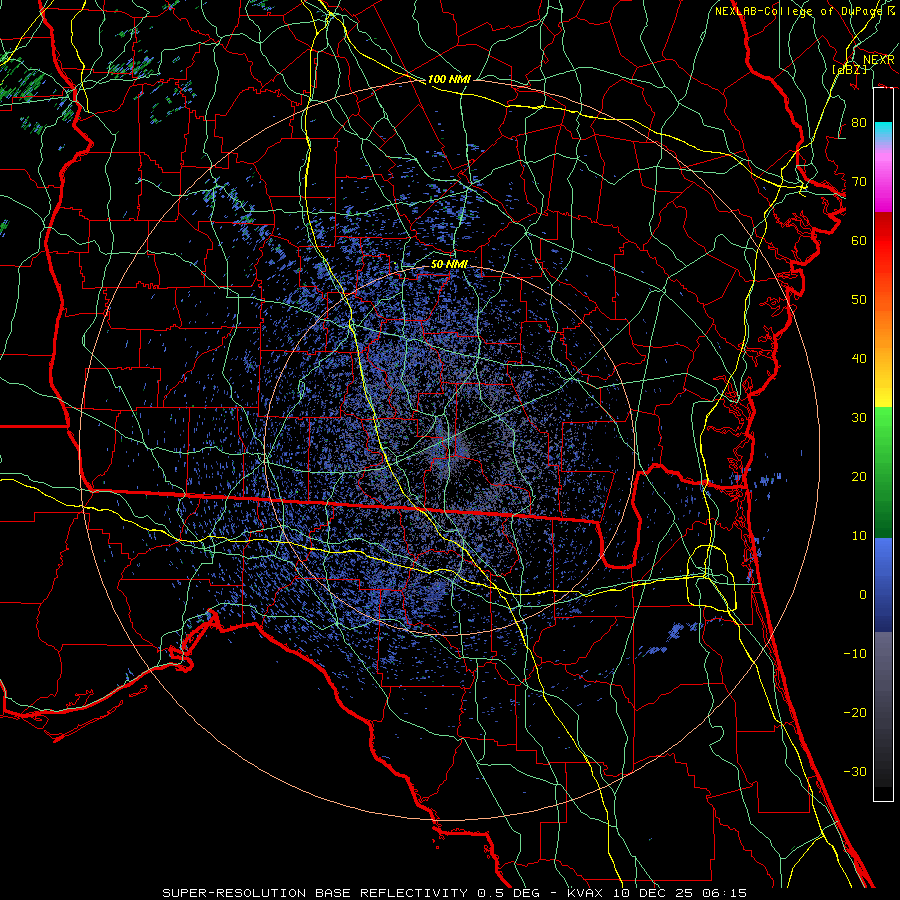
Task: Click the 20 value on color scale
Action: pos(859,477)
